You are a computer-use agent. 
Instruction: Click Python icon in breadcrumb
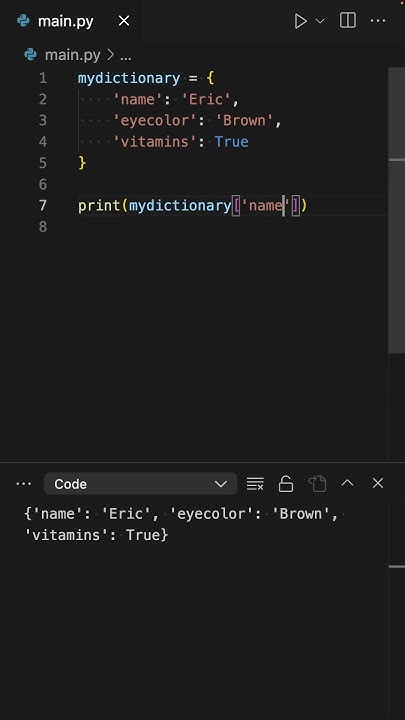click(x=30, y=56)
